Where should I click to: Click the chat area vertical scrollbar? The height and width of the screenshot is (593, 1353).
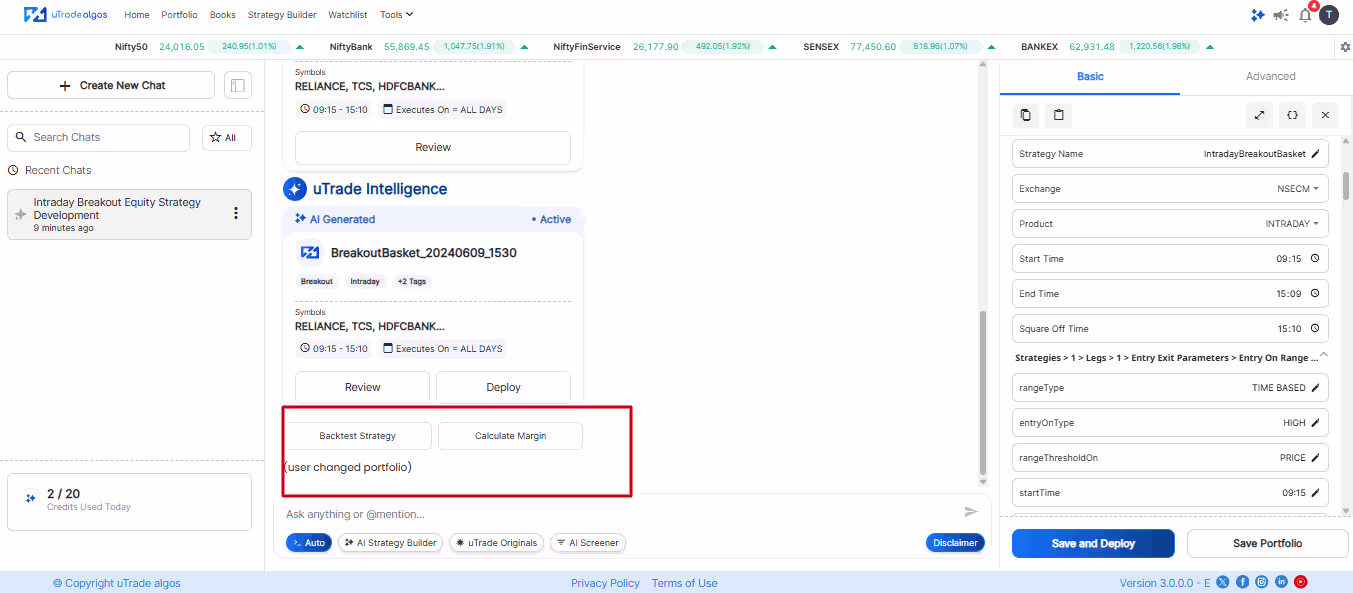click(983, 395)
